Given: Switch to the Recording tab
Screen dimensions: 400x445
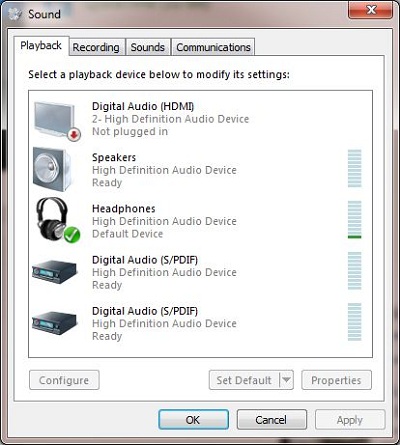Looking at the screenshot, I should pos(96,47).
